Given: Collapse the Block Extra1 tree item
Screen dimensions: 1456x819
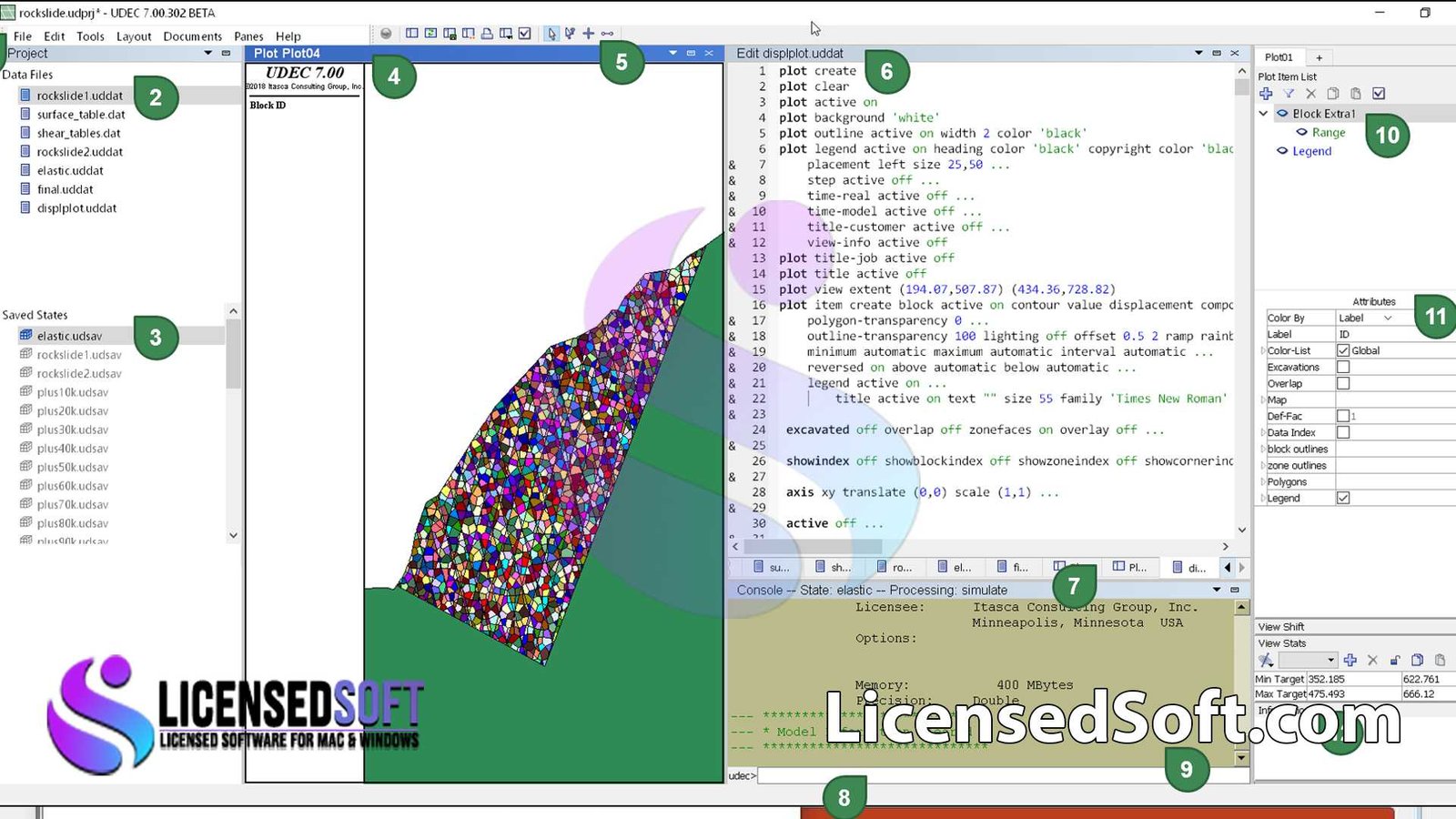Looking at the screenshot, I should pos(1263,114).
